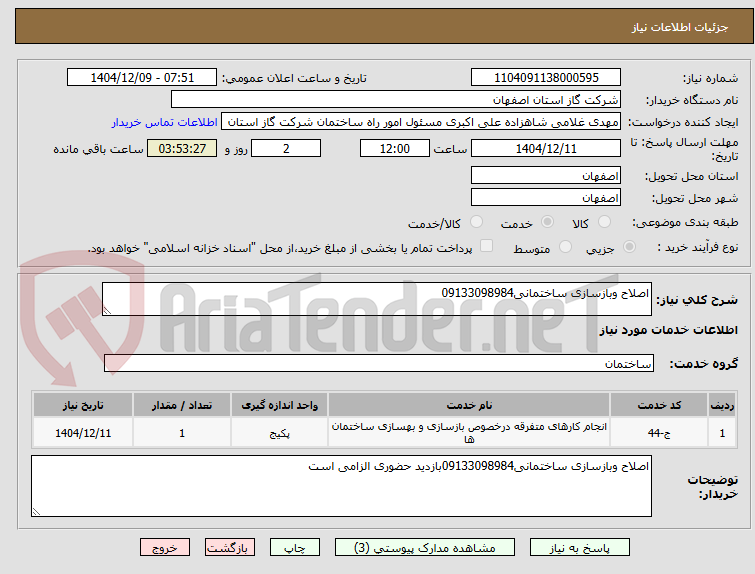Click the شرح کلی نیاز text area
755x574 pixels.
[377, 300]
